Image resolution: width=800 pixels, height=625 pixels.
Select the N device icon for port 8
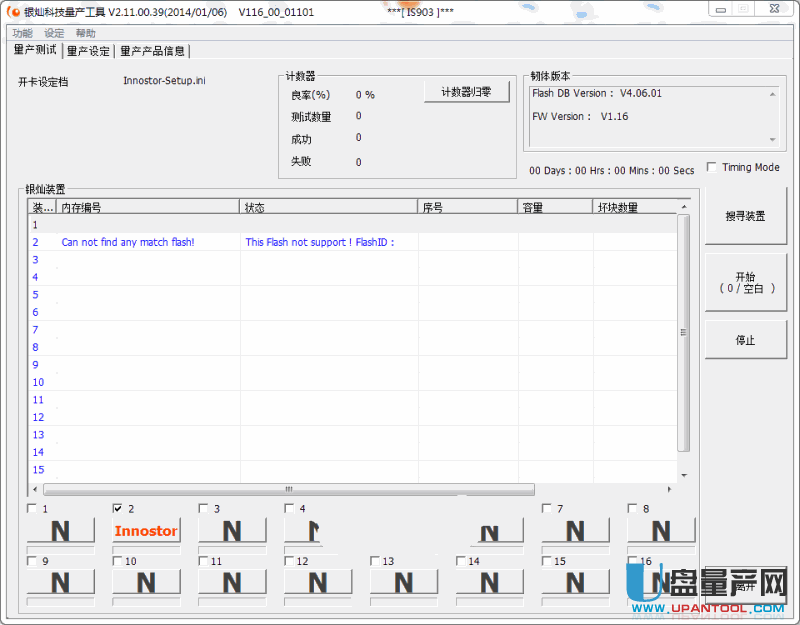[661, 531]
